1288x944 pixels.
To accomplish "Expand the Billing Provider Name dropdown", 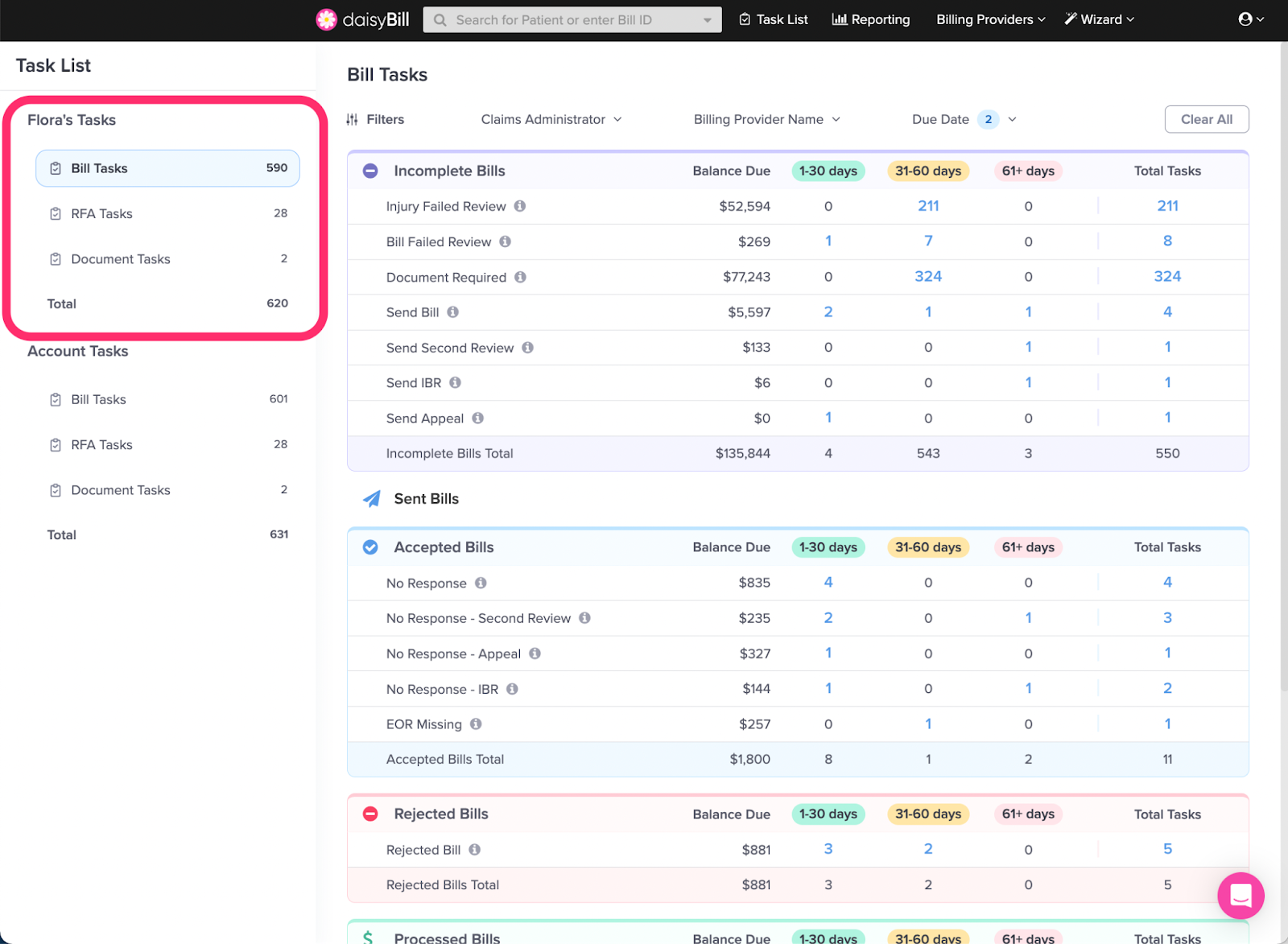I will click(766, 120).
